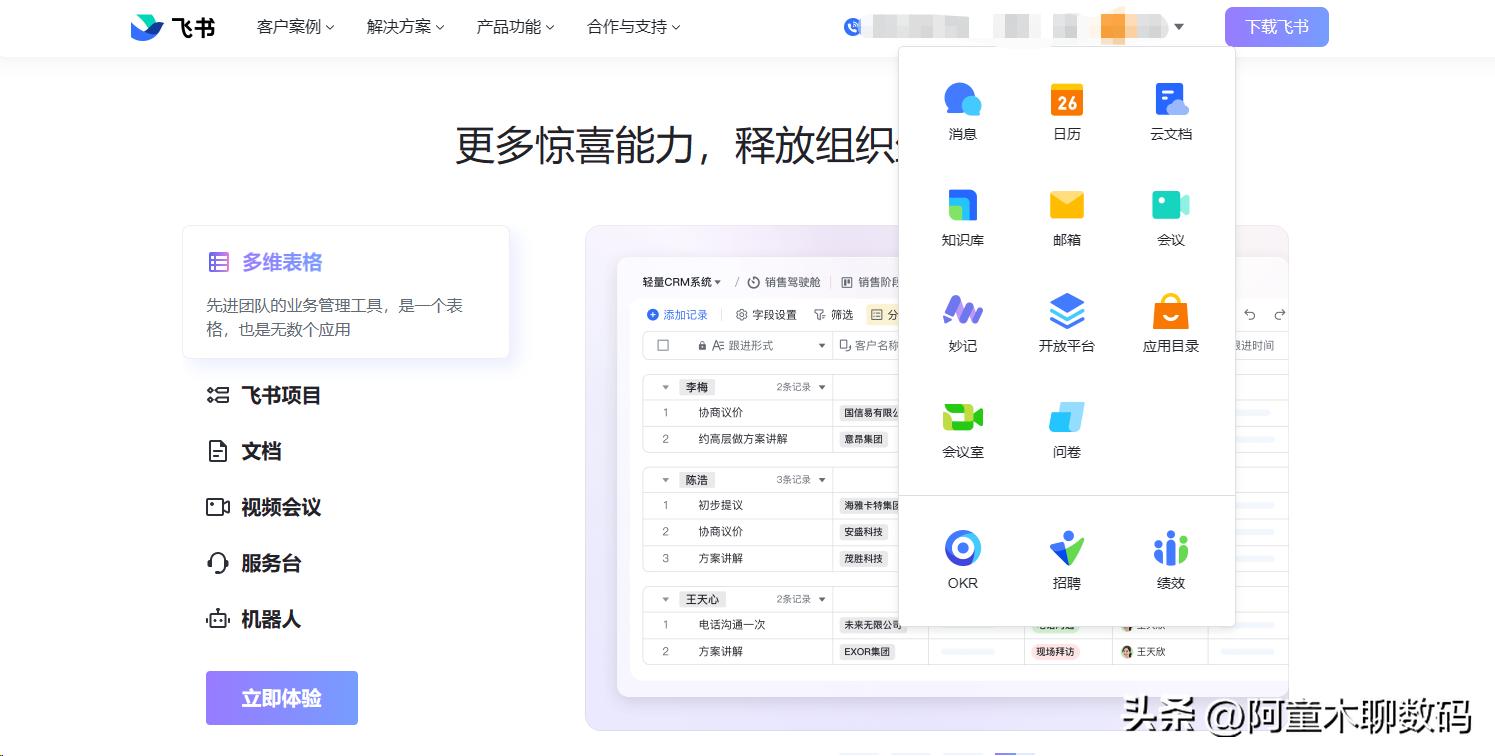Select the 云文档 cloud docs icon
The height and width of the screenshot is (756, 1495).
tap(1170, 110)
